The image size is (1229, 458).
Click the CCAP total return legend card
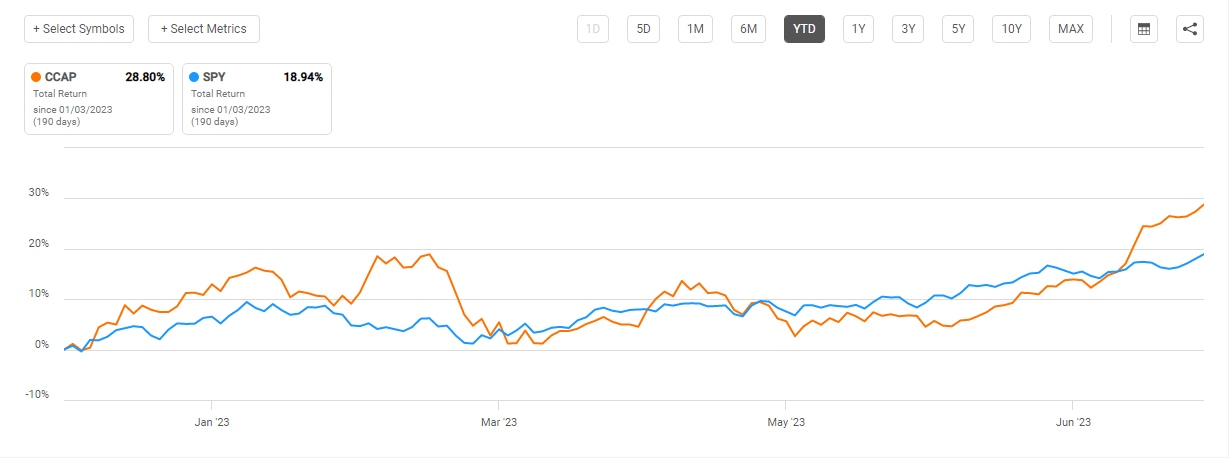pyautogui.click(x=98, y=98)
